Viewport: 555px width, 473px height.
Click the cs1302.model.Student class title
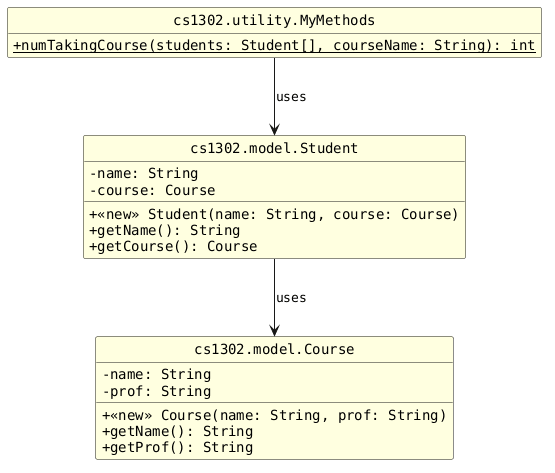274,148
